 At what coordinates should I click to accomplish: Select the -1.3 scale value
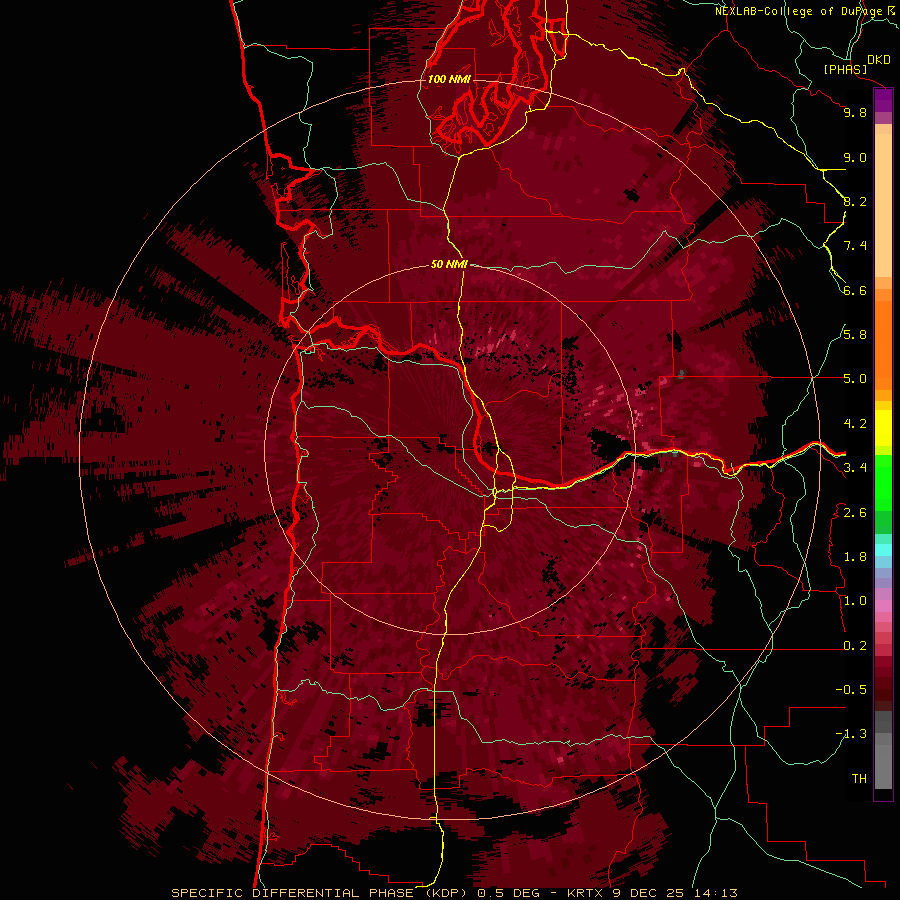pyautogui.click(x=851, y=734)
